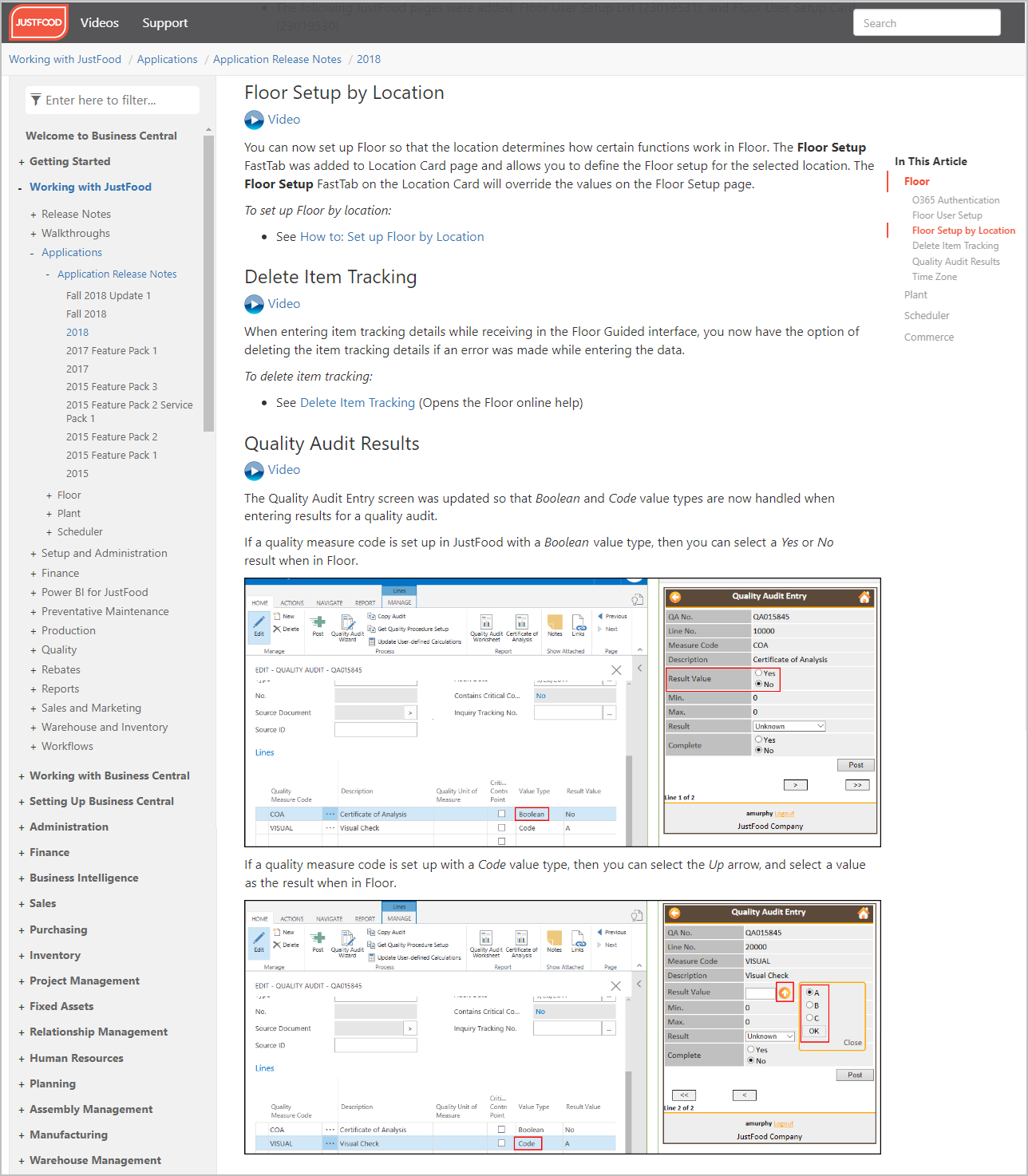The height and width of the screenshot is (1176, 1028).
Task: Select Yes radio button for Result Value
Action: [758, 673]
